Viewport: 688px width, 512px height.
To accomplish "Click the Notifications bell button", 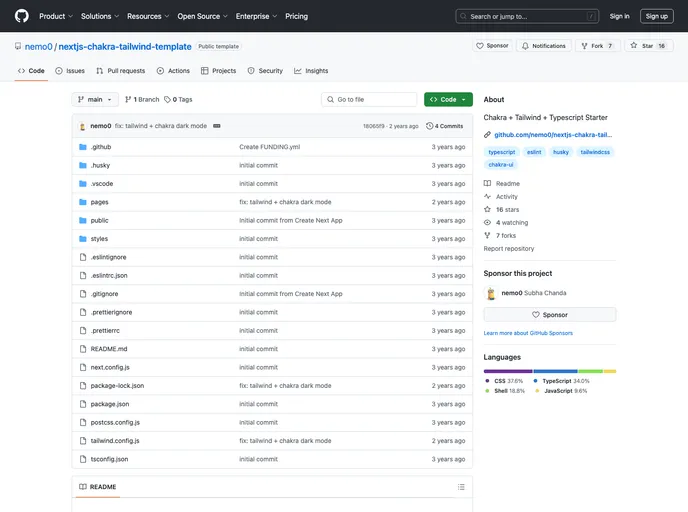I will pyautogui.click(x=544, y=46).
